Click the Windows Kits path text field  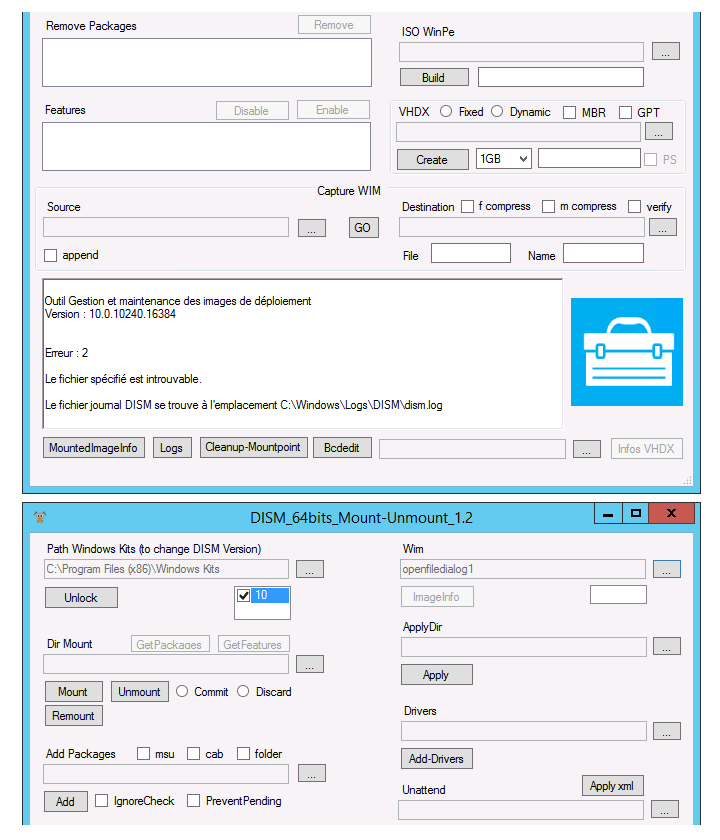[x=166, y=569]
